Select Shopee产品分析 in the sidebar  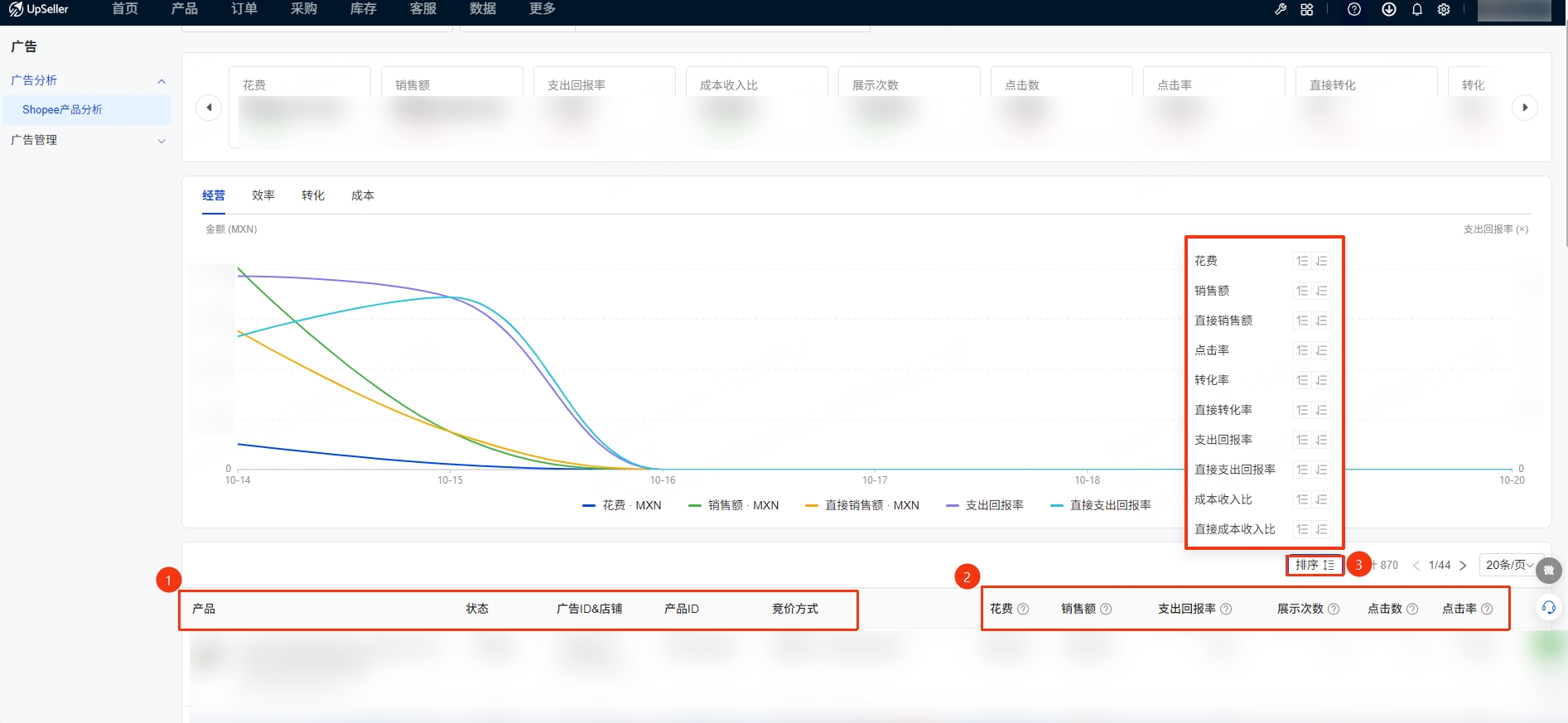(87, 110)
